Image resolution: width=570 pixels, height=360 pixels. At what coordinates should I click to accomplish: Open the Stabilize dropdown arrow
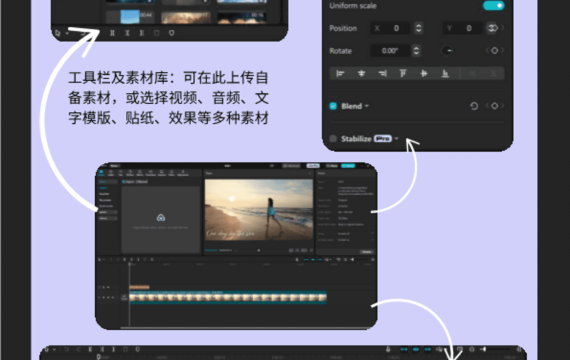tap(396, 139)
